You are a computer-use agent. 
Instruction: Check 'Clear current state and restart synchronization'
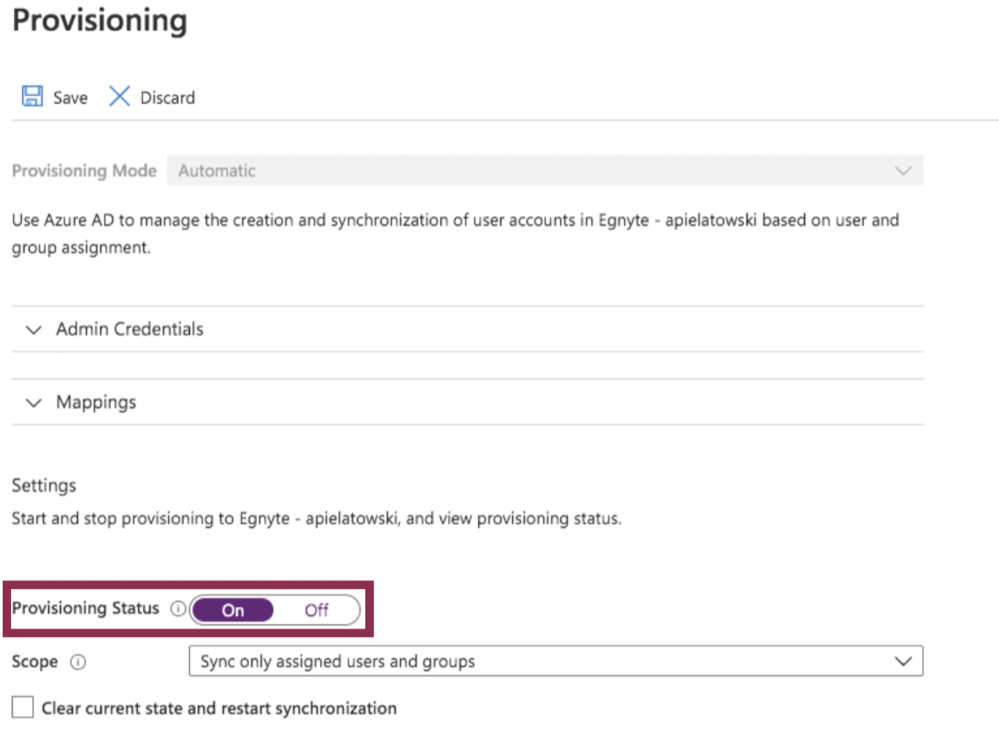pos(21,708)
